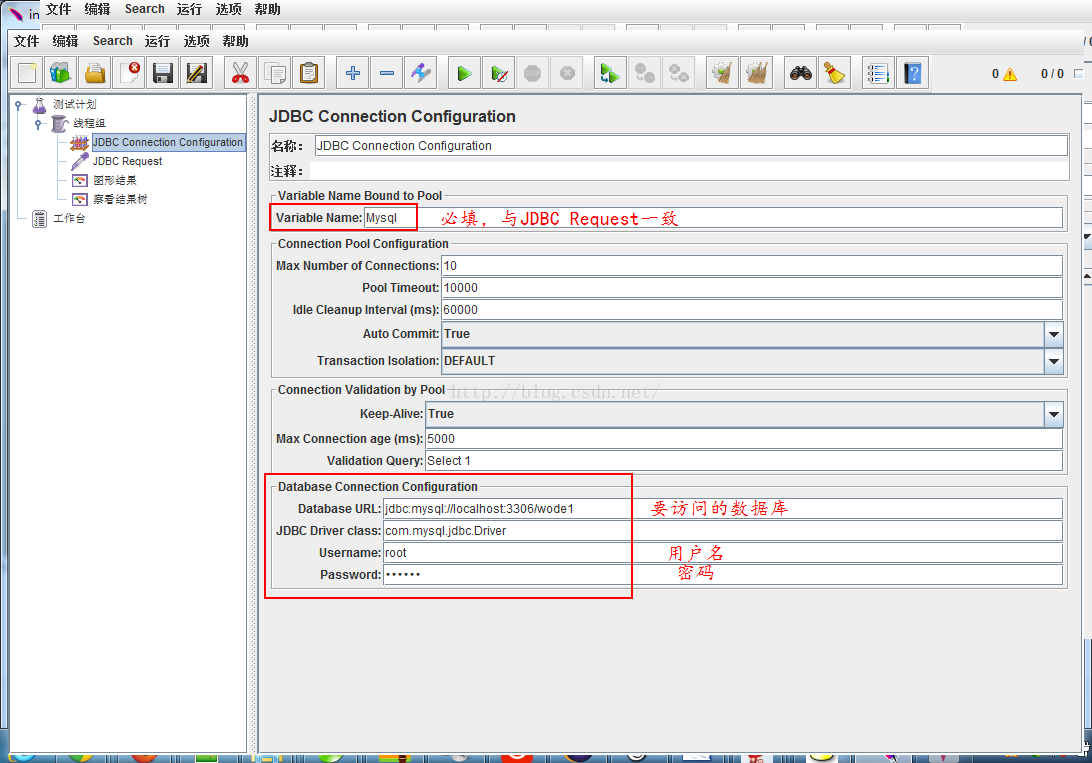Select 工作台 in the tree
The height and width of the screenshot is (763, 1092).
coord(69,219)
